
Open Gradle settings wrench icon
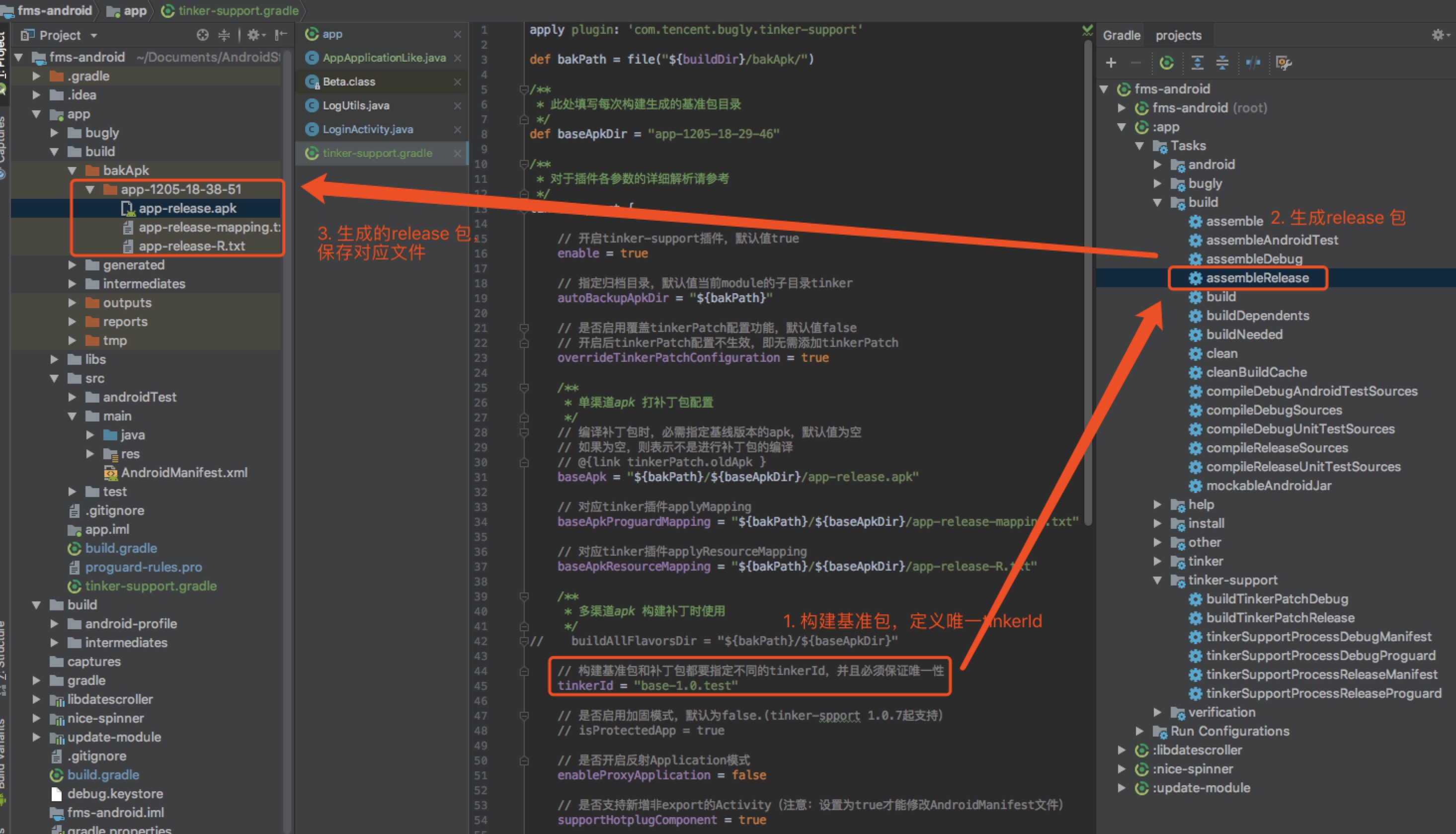tap(1283, 63)
